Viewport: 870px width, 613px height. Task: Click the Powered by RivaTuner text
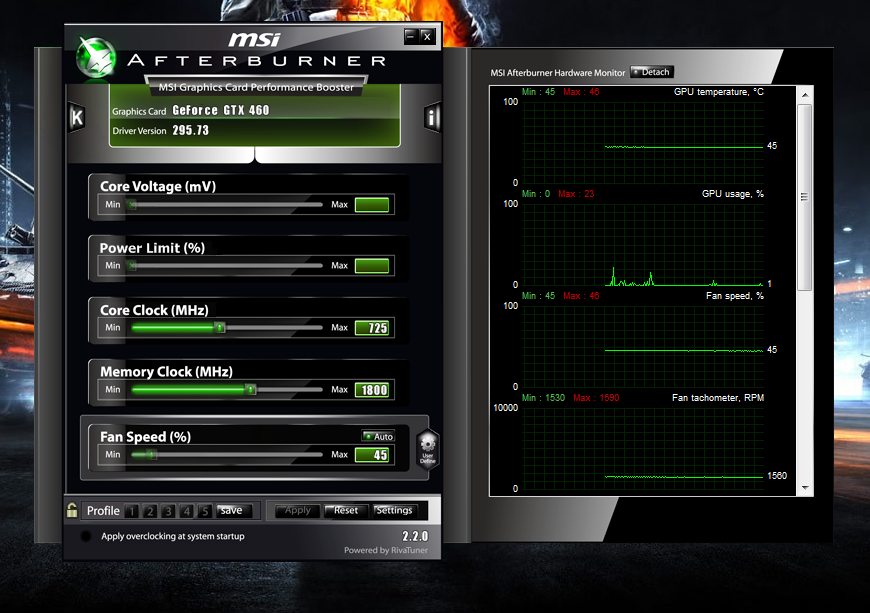coord(386,550)
